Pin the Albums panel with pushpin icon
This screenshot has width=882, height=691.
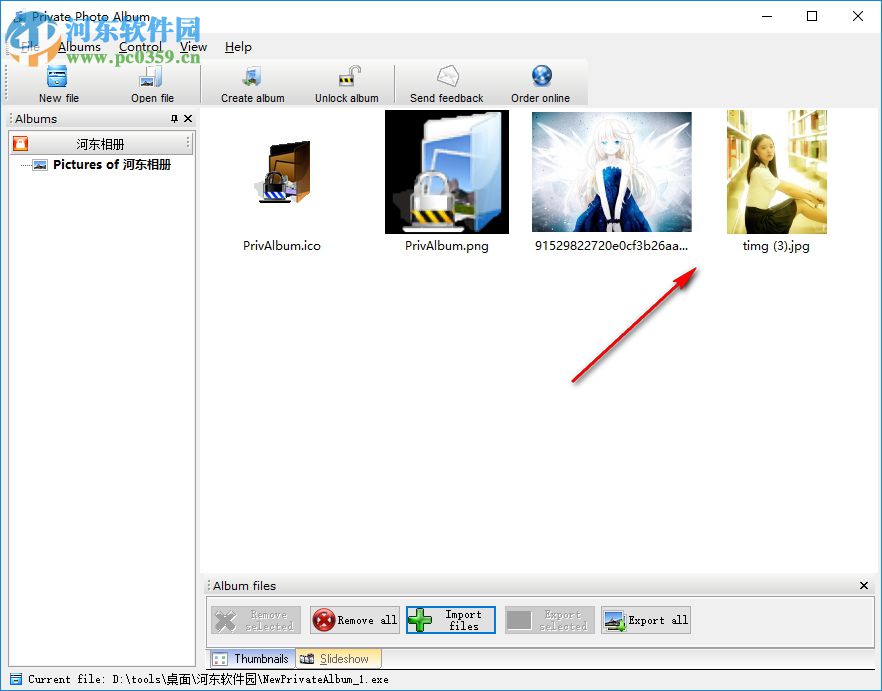[x=174, y=119]
